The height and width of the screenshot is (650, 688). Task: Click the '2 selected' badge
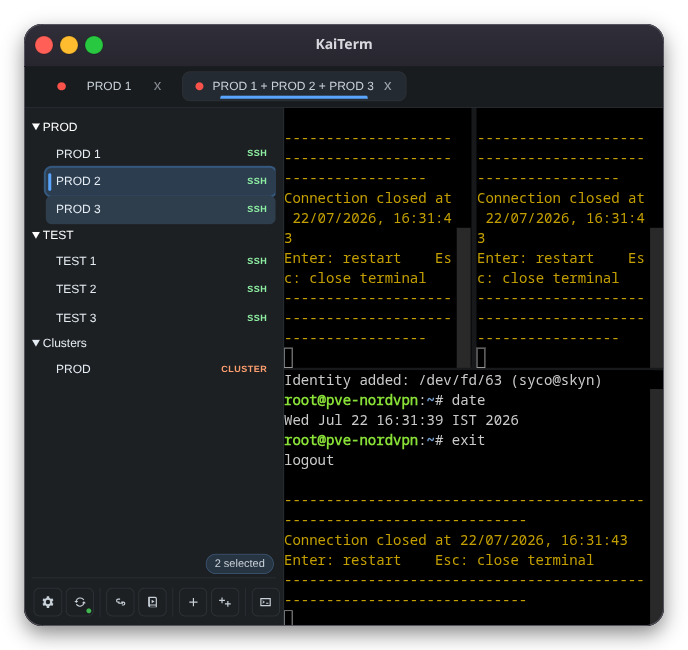pyautogui.click(x=240, y=564)
